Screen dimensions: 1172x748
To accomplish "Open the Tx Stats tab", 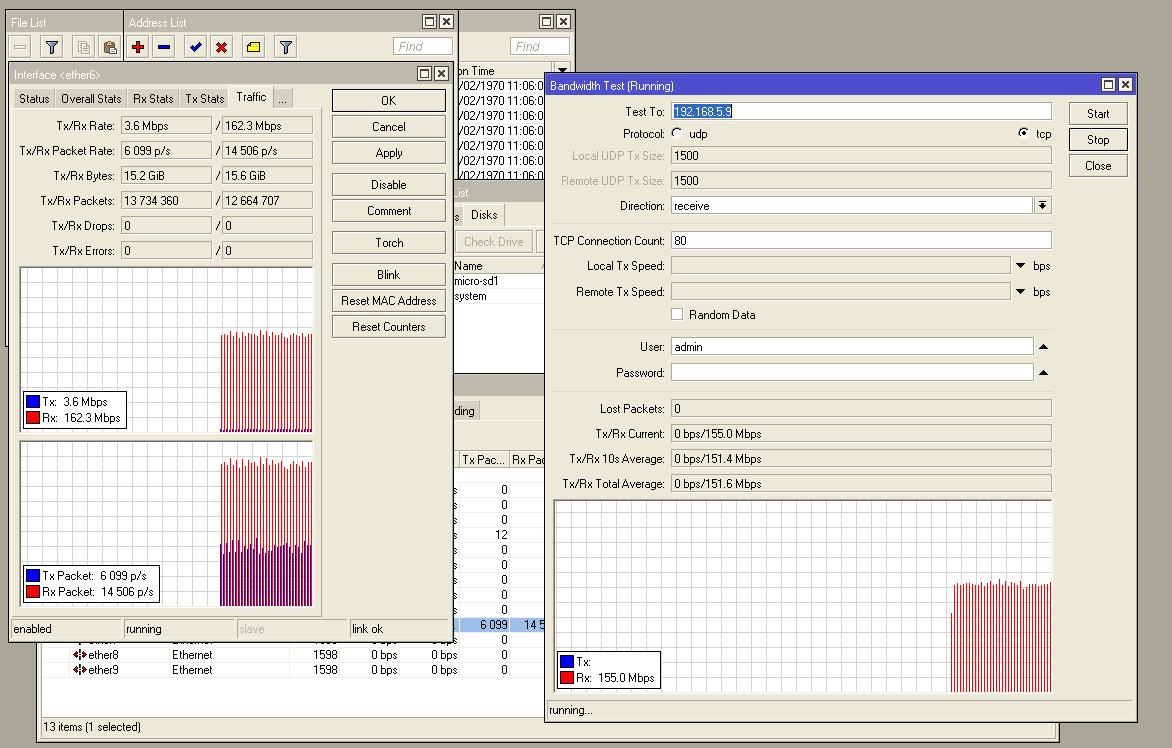I will [204, 99].
